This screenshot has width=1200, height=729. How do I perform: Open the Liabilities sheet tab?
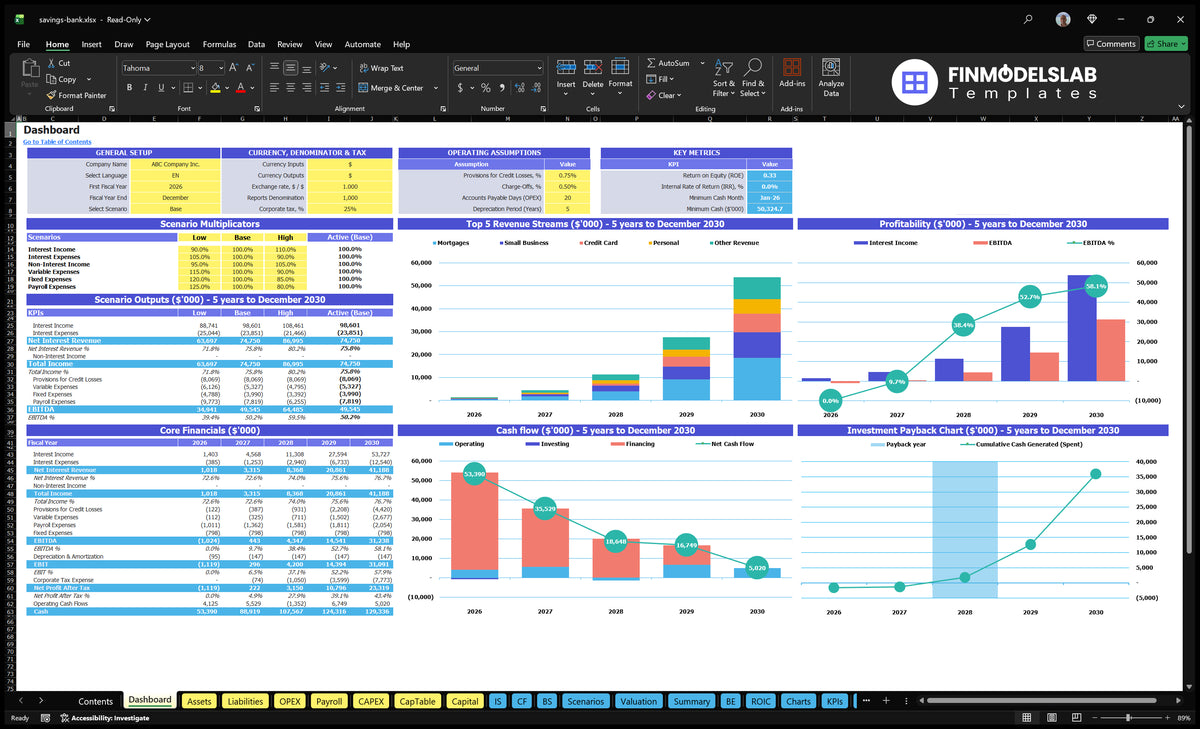tap(245, 701)
